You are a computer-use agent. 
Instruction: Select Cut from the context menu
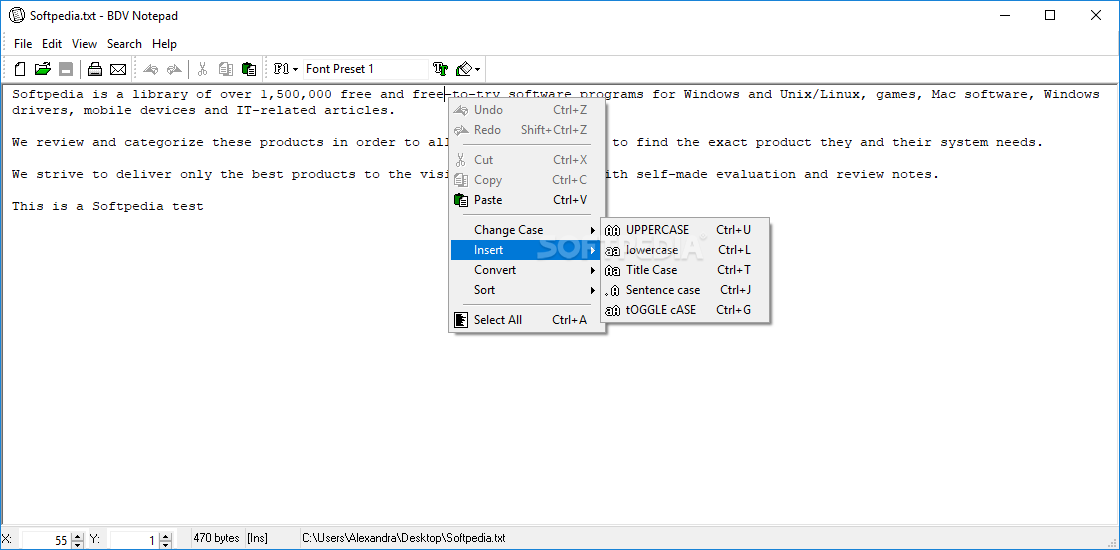(527, 160)
